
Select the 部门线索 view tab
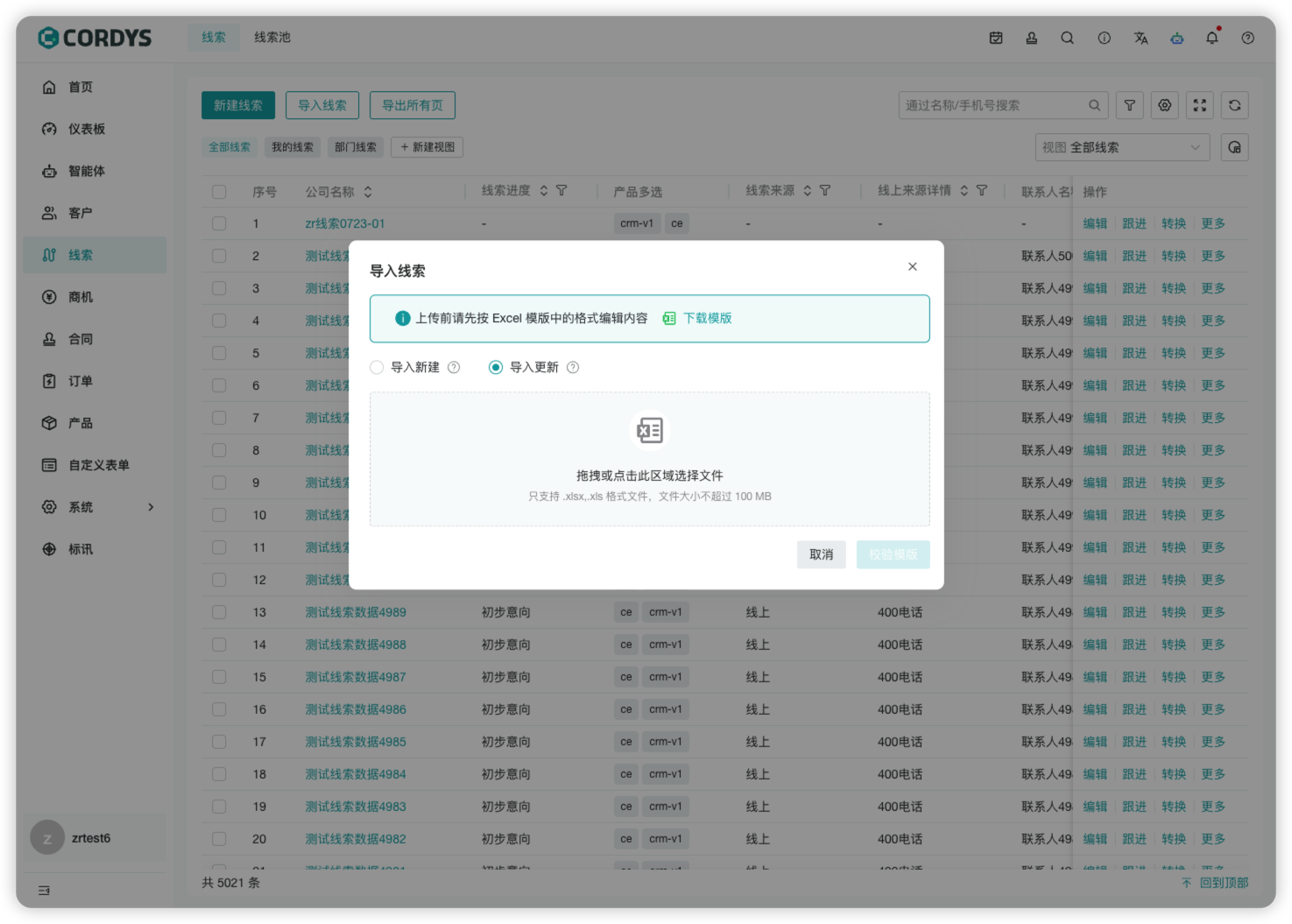click(356, 147)
